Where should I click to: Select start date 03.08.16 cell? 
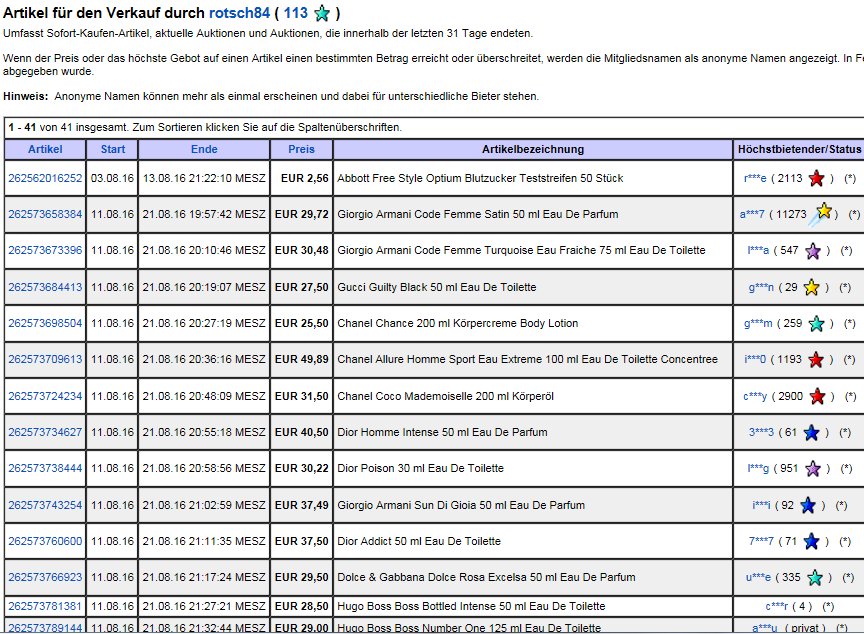pos(112,178)
